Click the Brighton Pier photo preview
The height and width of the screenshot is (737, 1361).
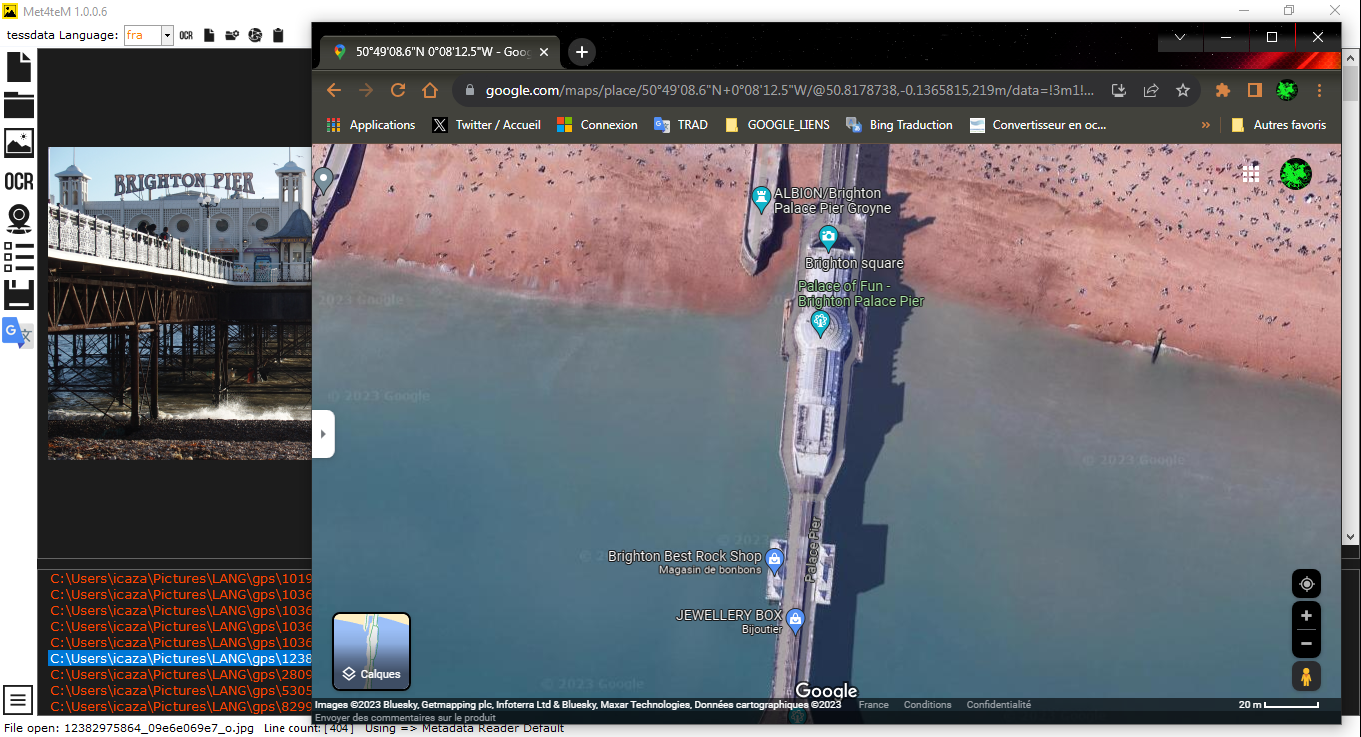click(179, 304)
